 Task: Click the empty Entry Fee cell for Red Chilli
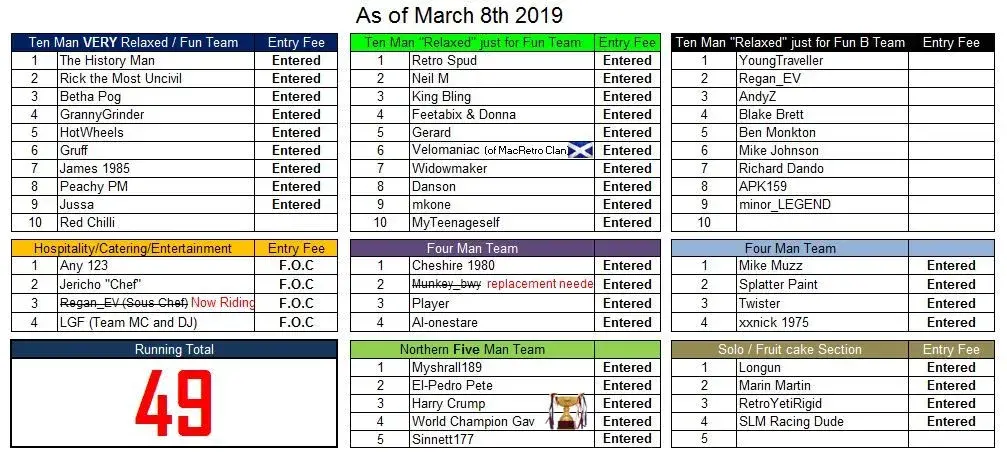[x=296, y=223]
